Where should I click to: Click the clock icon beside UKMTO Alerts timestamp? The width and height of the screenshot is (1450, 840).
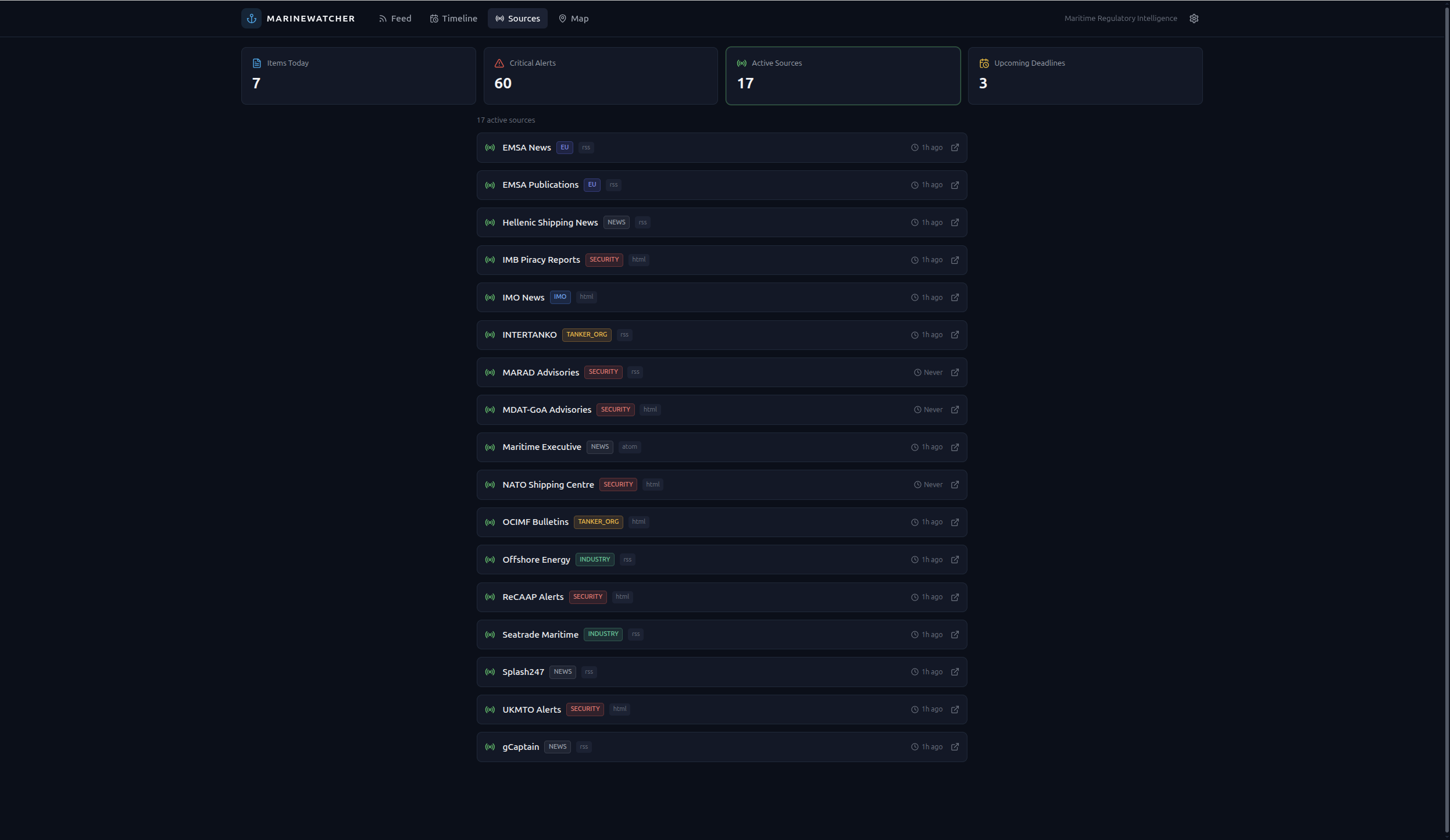tap(914, 709)
